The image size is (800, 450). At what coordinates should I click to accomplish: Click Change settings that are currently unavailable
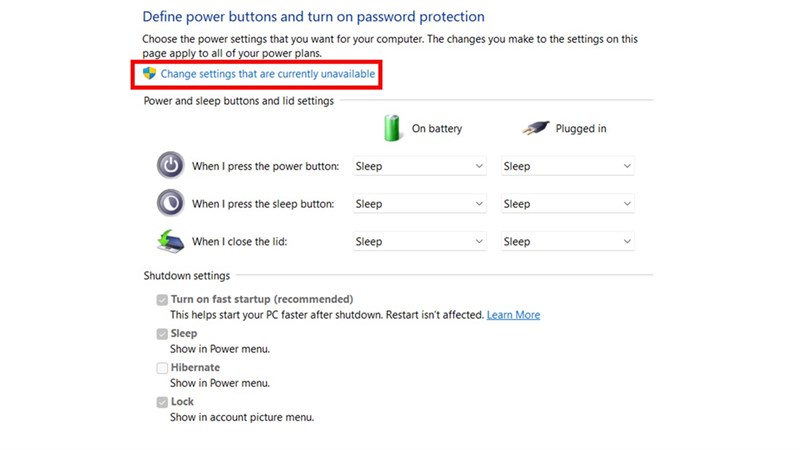click(x=268, y=74)
